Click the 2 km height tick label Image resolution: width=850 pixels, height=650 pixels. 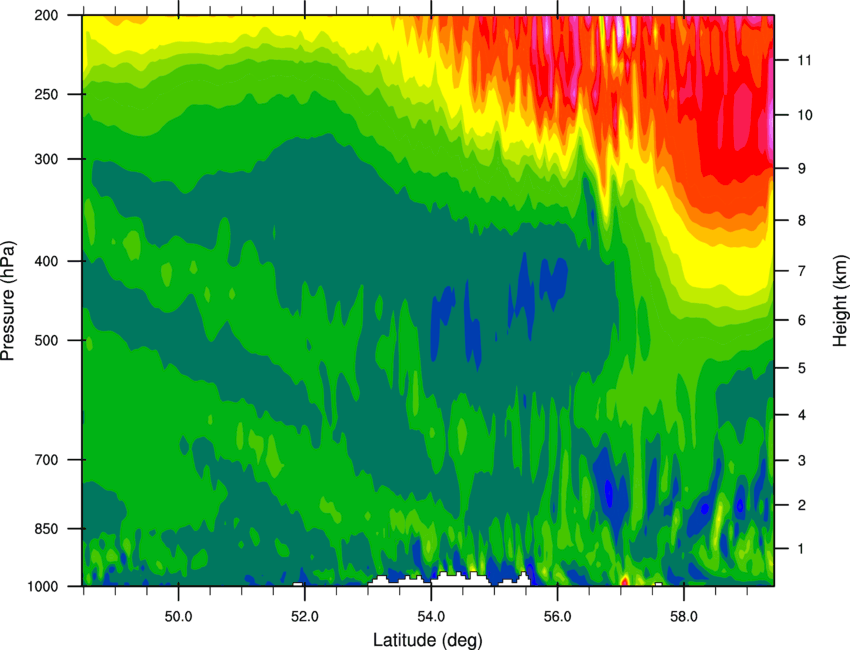point(801,505)
